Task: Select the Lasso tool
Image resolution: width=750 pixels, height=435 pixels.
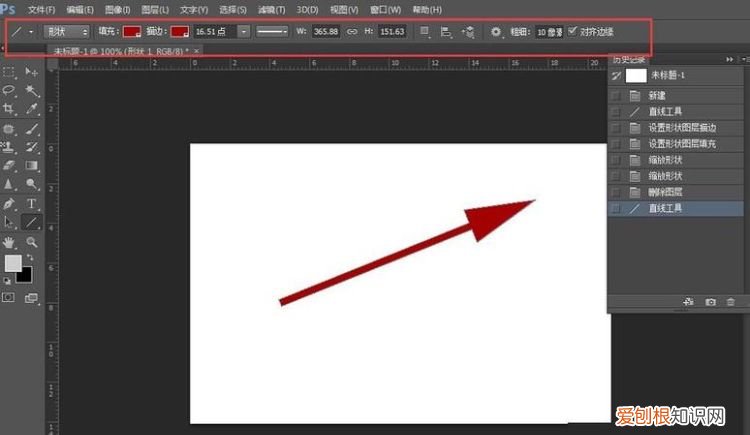Action: click(9, 90)
